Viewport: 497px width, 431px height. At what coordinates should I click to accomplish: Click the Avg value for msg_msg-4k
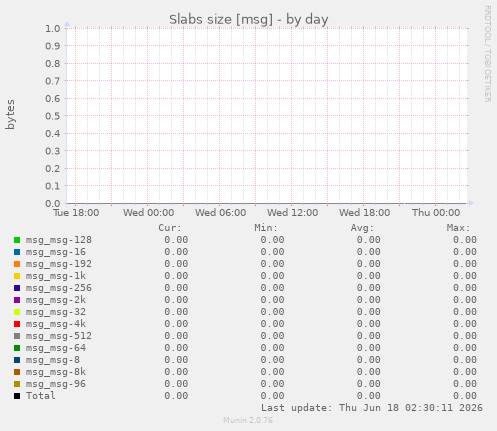[369, 324]
